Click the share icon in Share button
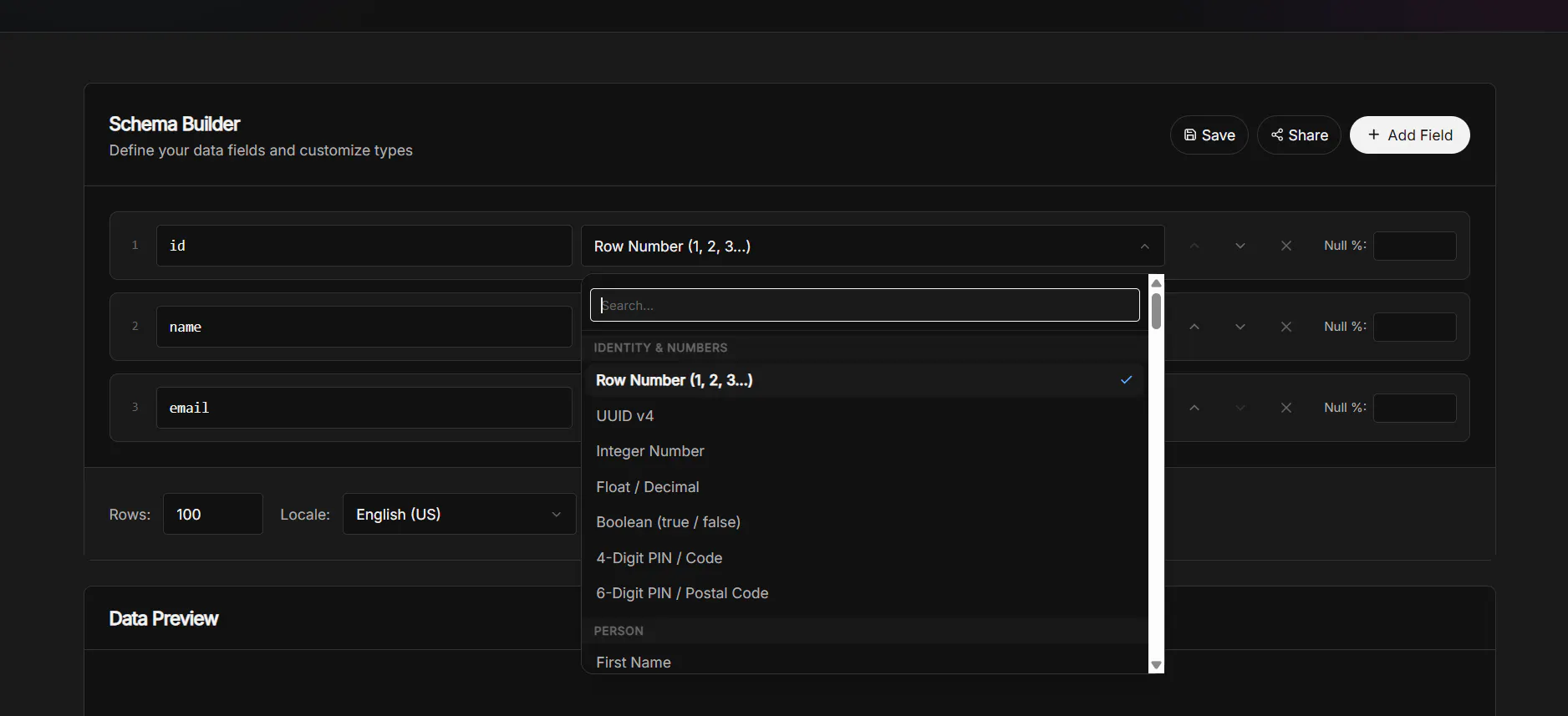The image size is (1568, 716). (x=1277, y=135)
